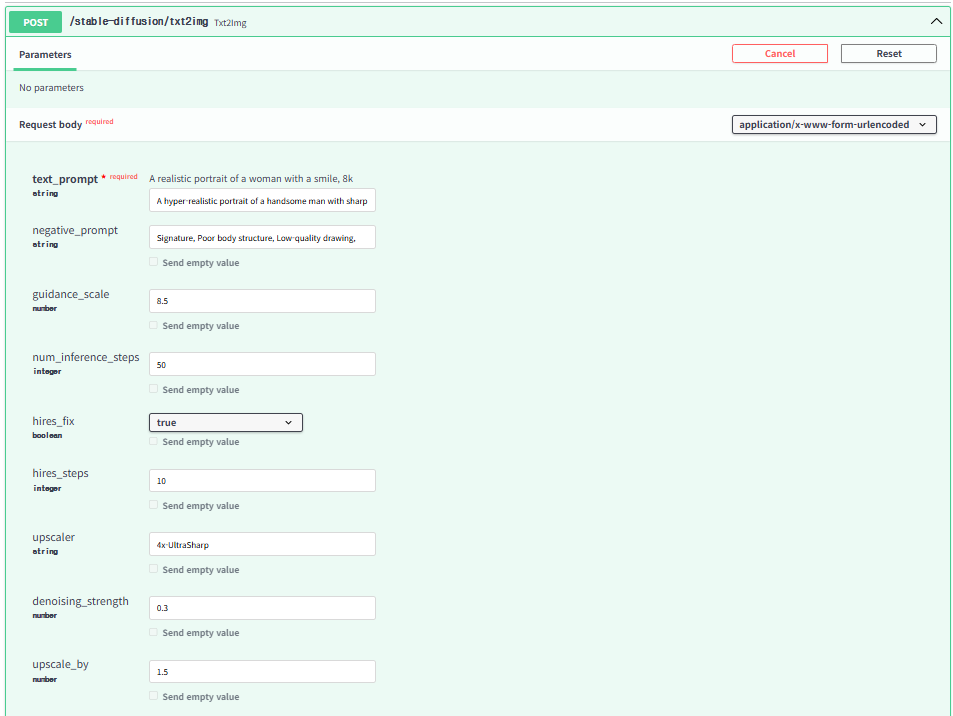Collapse the txt2img endpoint chevron

click(x=936, y=21)
